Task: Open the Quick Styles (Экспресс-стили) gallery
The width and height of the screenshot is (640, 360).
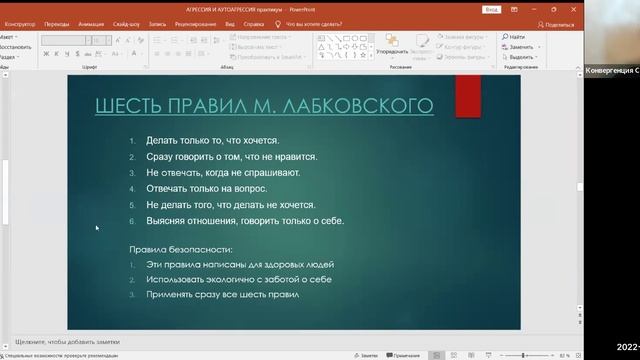Action: tap(421, 47)
